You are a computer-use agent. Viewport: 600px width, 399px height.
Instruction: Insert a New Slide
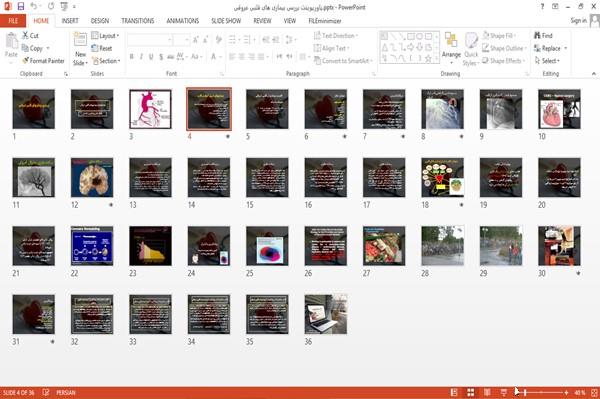pyautogui.click(x=80, y=49)
